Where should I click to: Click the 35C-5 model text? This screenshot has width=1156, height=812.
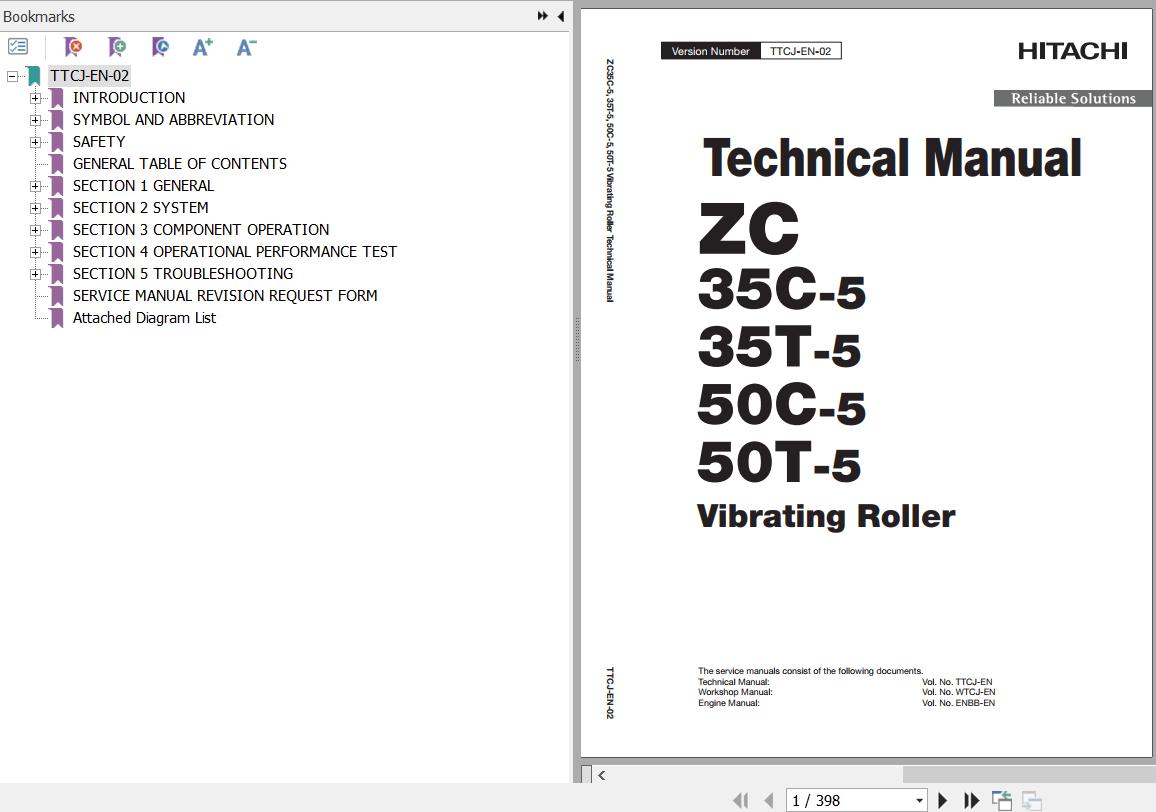click(781, 289)
